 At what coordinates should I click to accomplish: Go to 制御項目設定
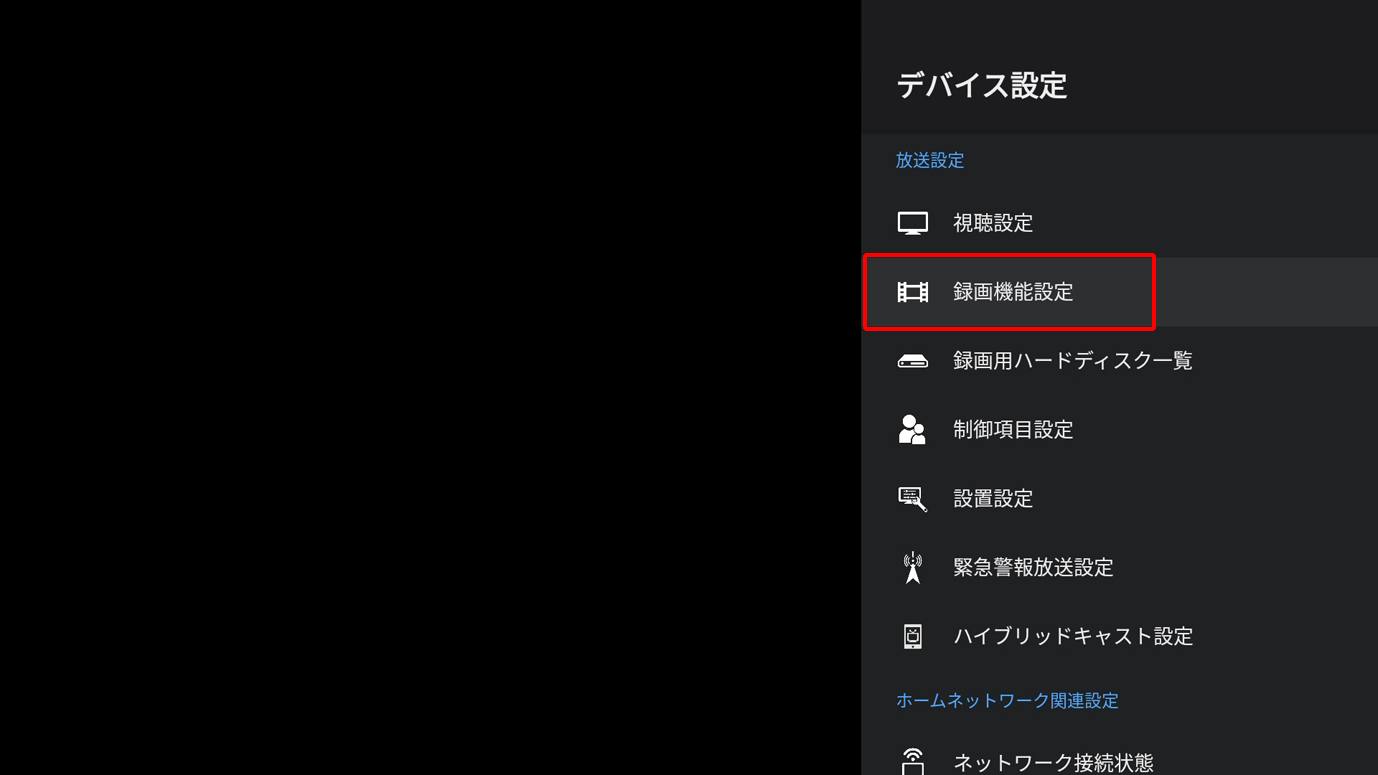coord(1120,429)
